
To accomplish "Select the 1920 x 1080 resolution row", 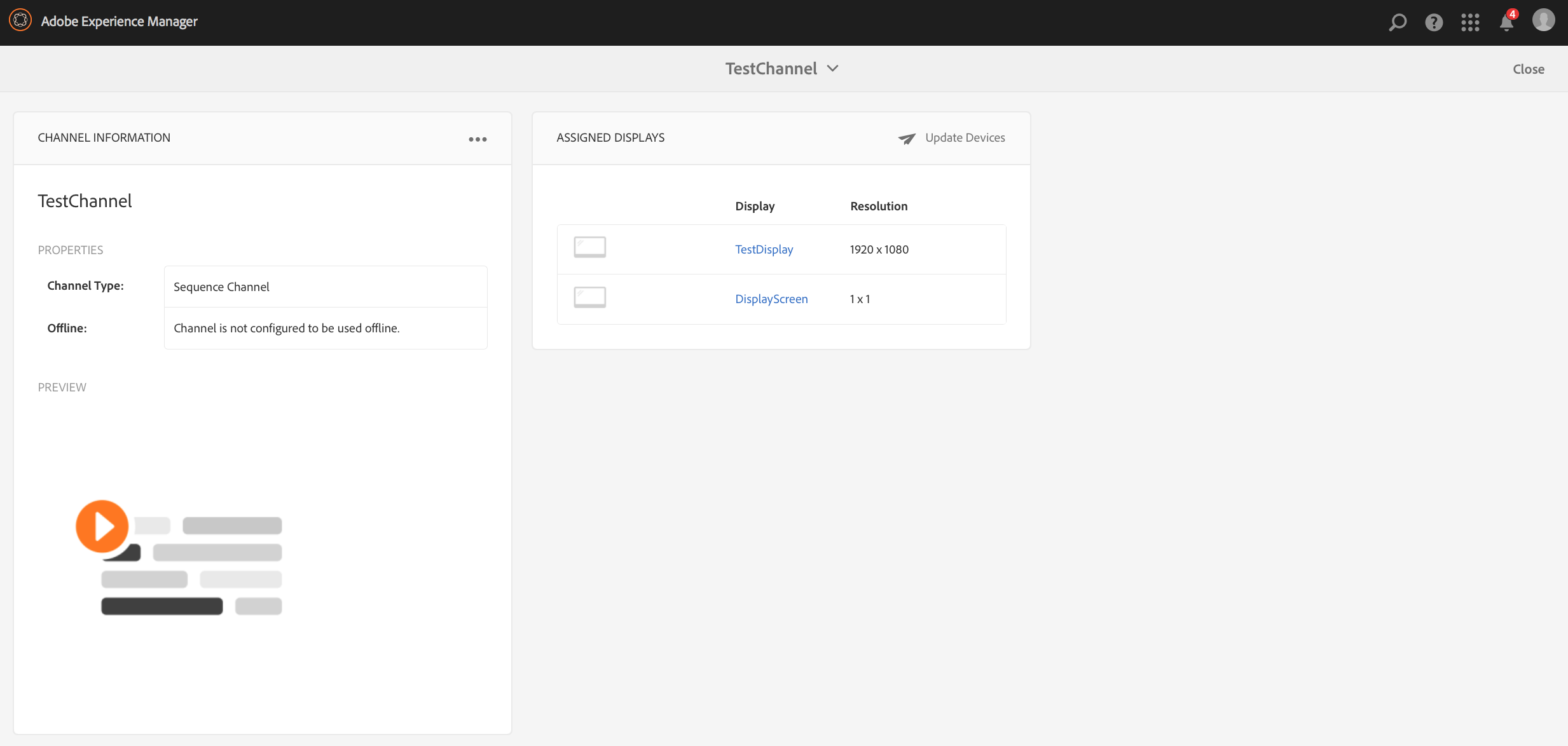I will coord(879,250).
